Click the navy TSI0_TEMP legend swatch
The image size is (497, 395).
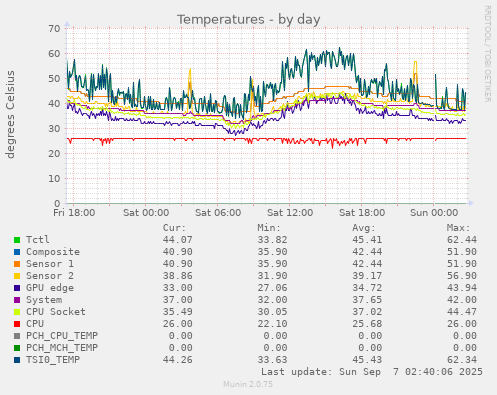pos(17,360)
